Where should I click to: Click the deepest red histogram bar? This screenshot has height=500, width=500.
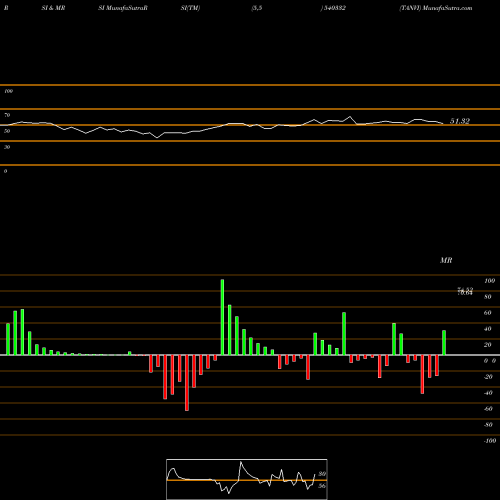click(187, 383)
